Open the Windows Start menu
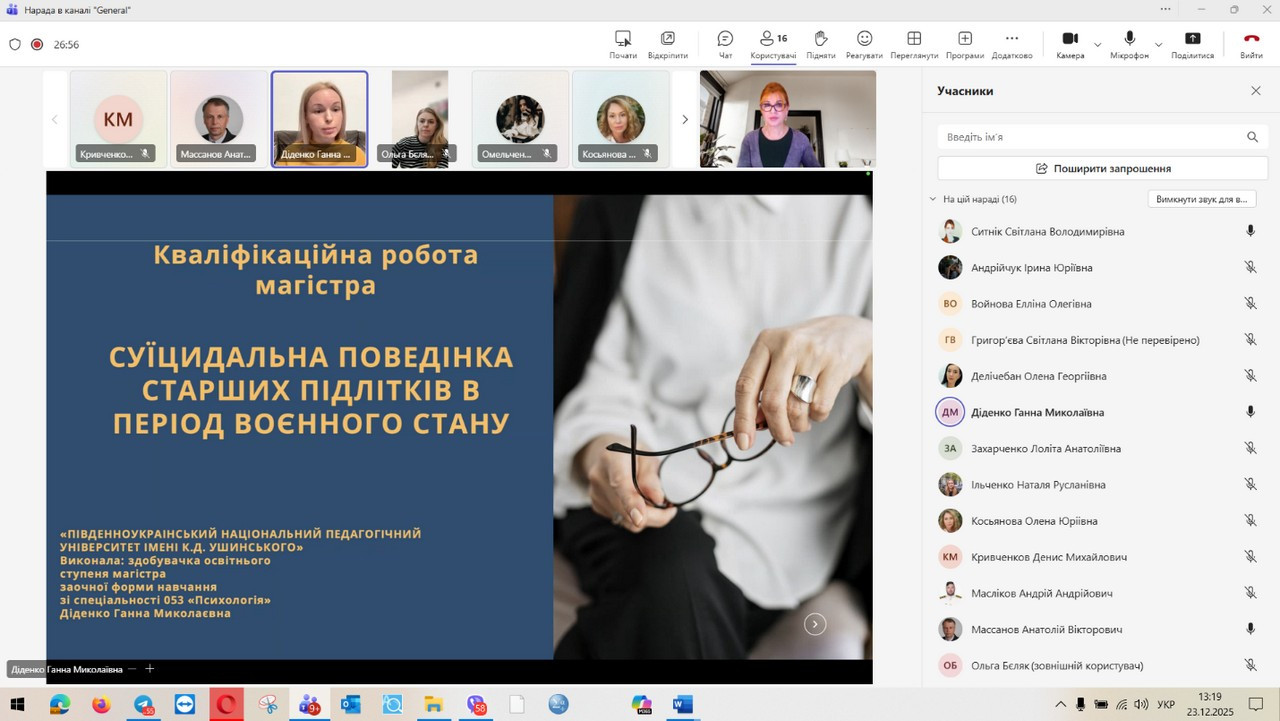1280x721 pixels. coord(17,705)
